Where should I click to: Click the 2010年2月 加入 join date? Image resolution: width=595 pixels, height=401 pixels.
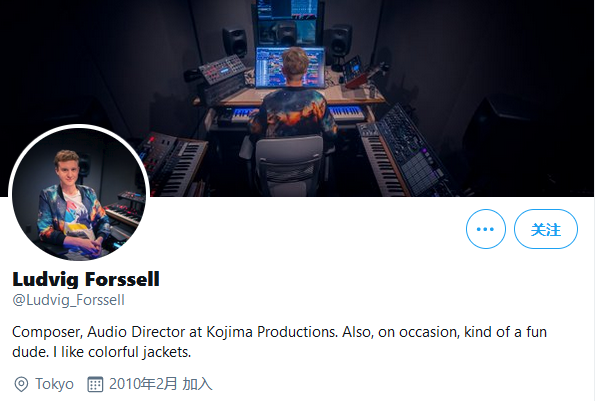pos(161,384)
